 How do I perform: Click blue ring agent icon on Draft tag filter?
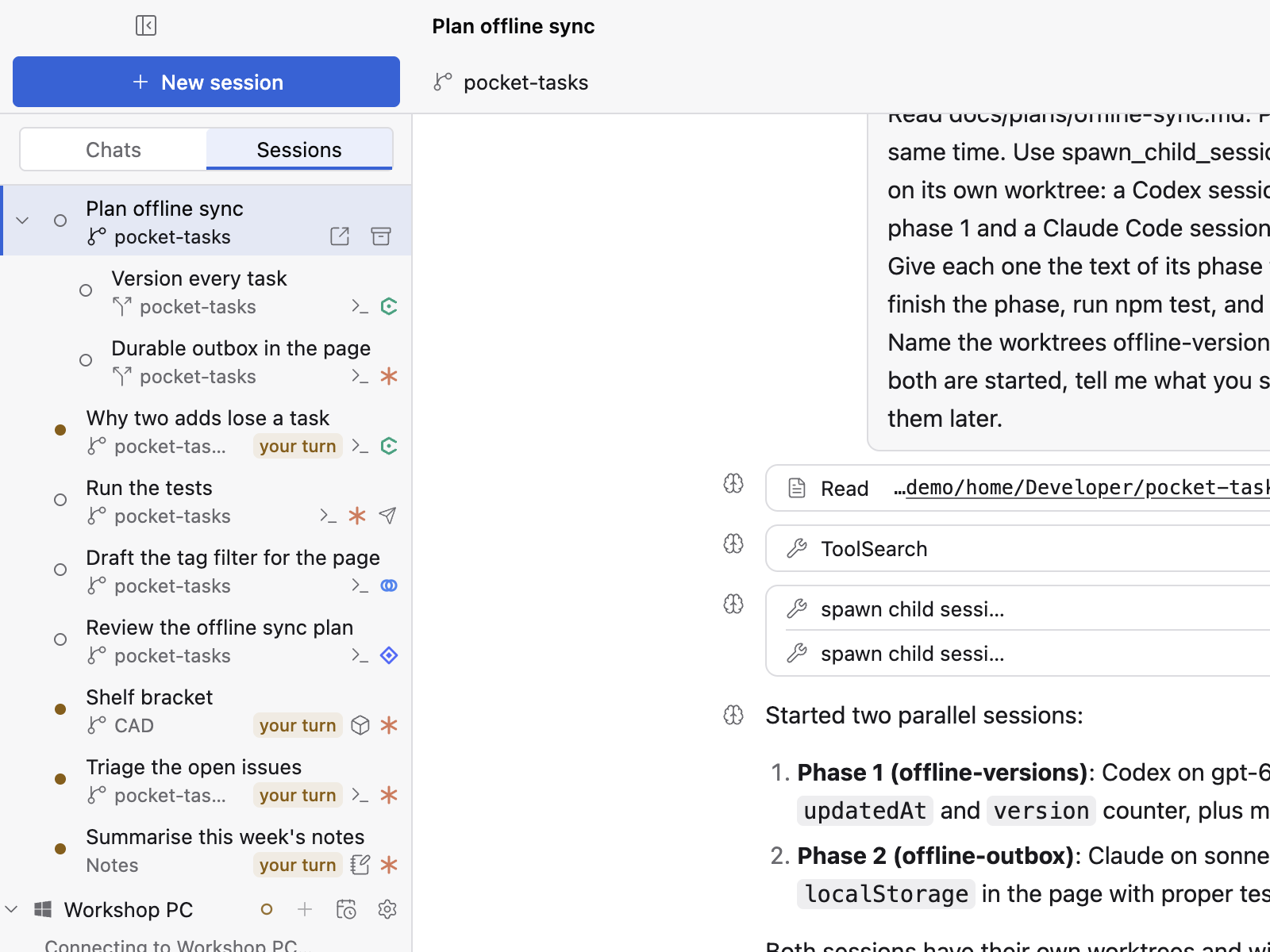[389, 585]
